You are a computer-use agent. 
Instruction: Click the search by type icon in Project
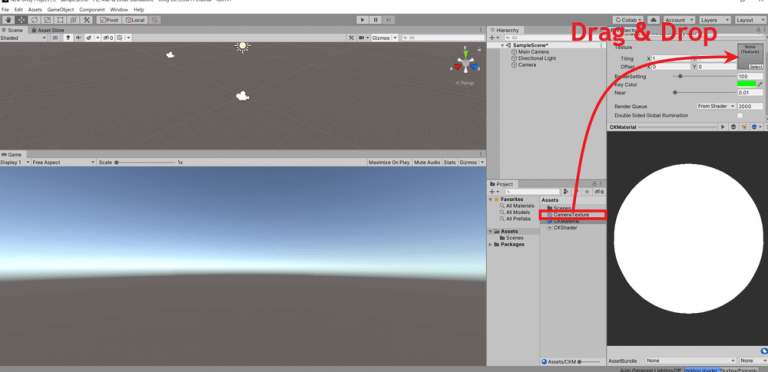566,192
